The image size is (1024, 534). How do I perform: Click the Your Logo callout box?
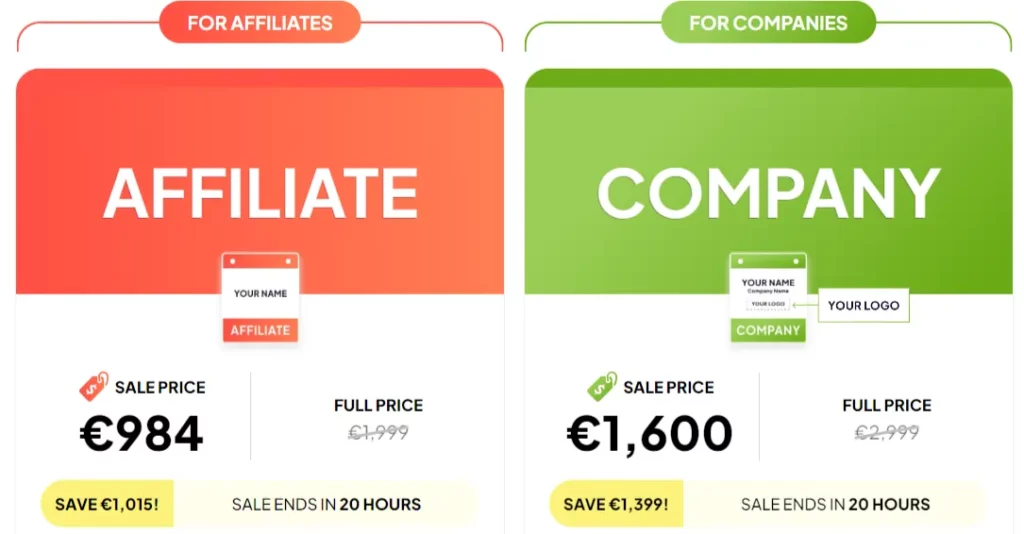pyautogui.click(x=863, y=306)
